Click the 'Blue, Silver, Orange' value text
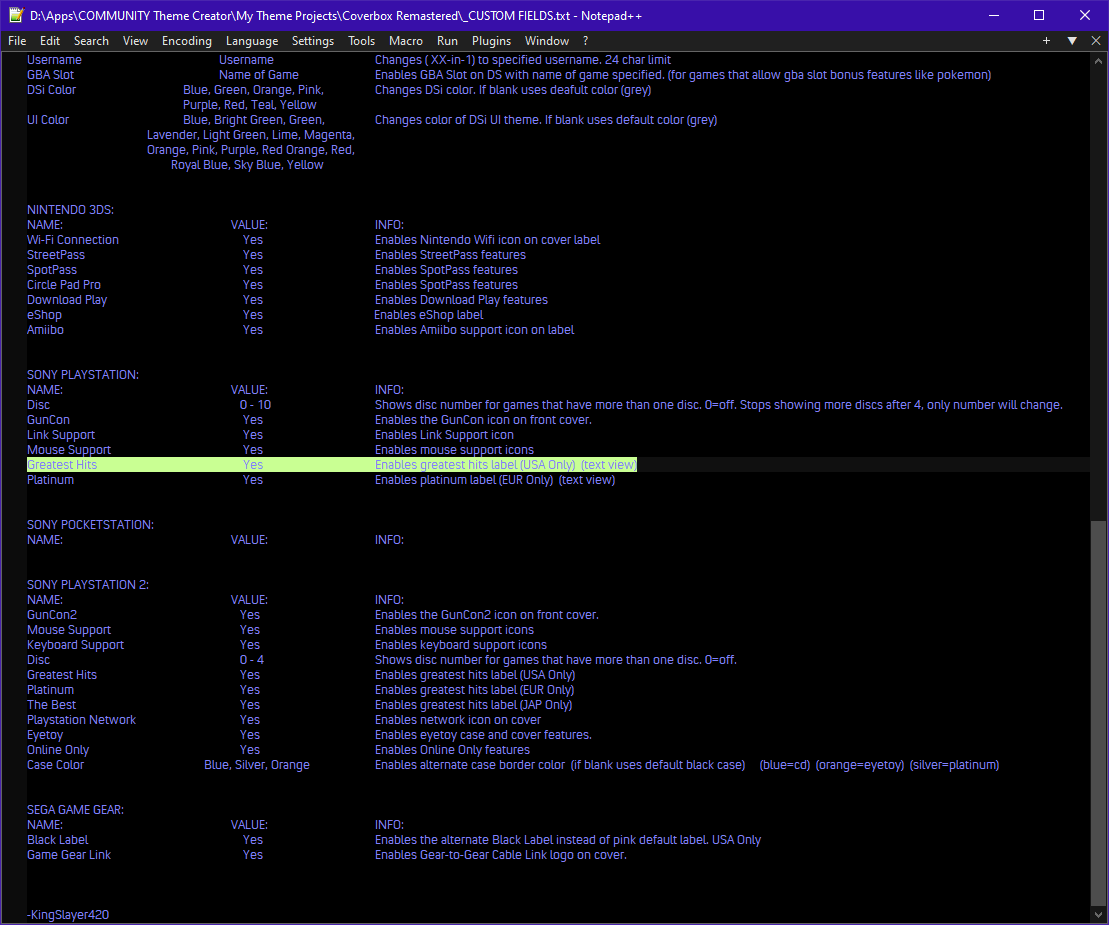1109x925 pixels. pyautogui.click(x=257, y=764)
